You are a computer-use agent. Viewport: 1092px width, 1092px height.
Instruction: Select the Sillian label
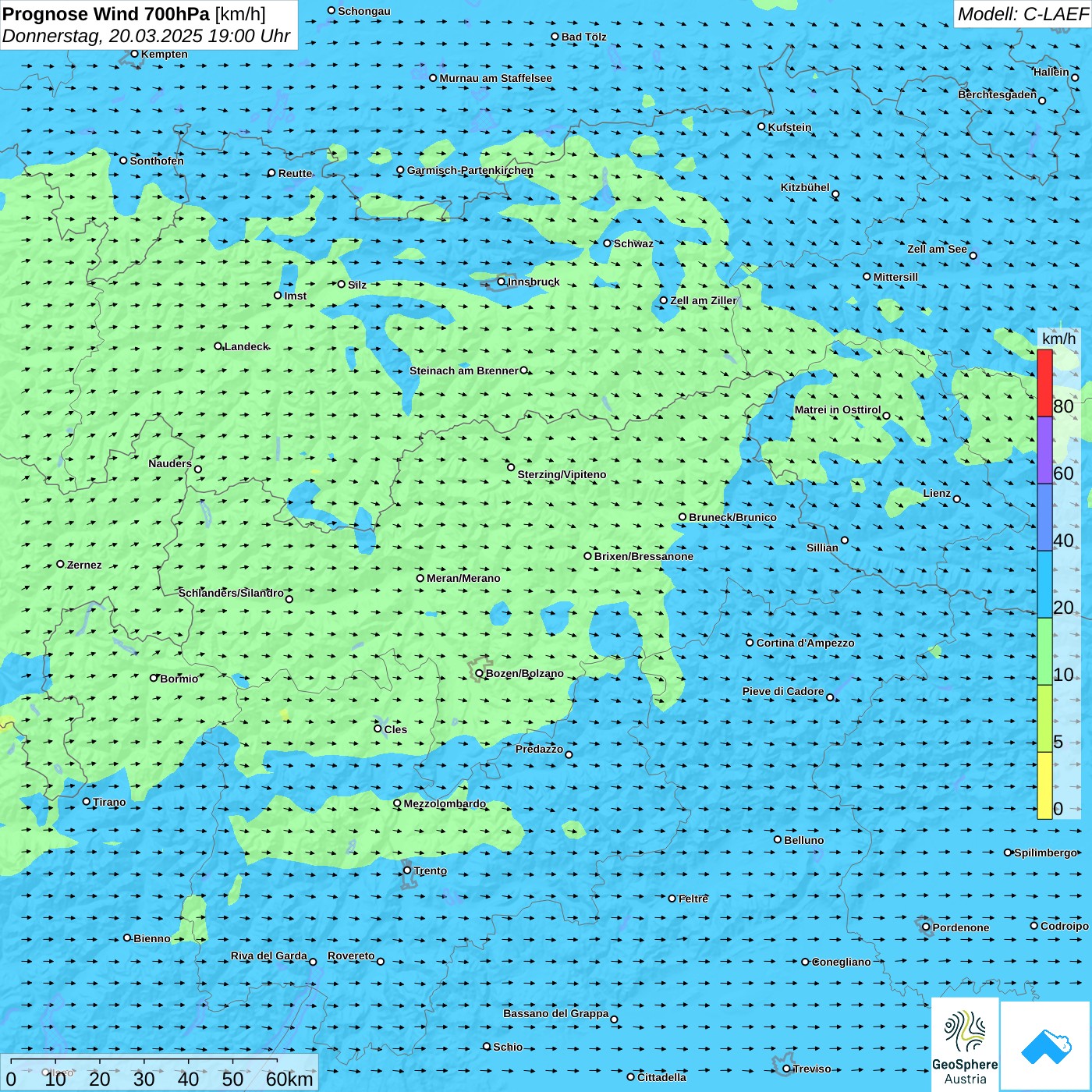pos(822,548)
